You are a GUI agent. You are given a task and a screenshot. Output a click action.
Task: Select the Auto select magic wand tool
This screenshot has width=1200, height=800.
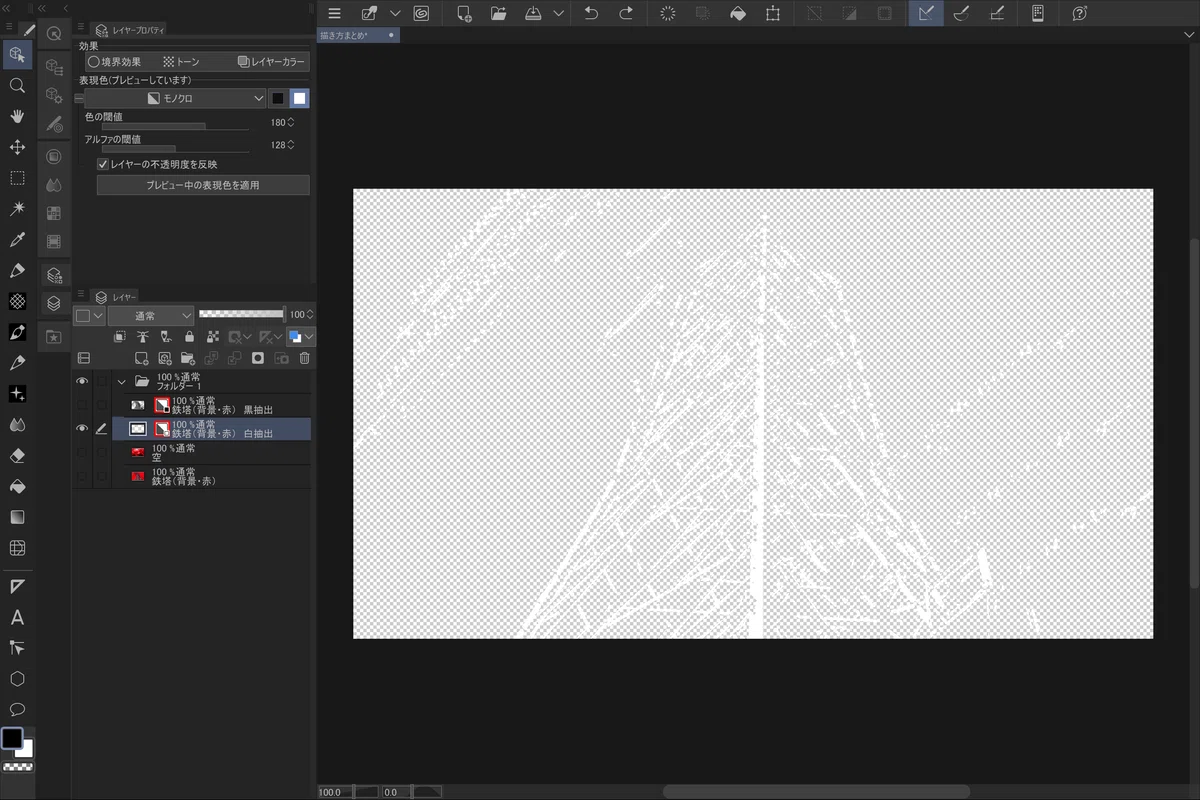(17, 209)
